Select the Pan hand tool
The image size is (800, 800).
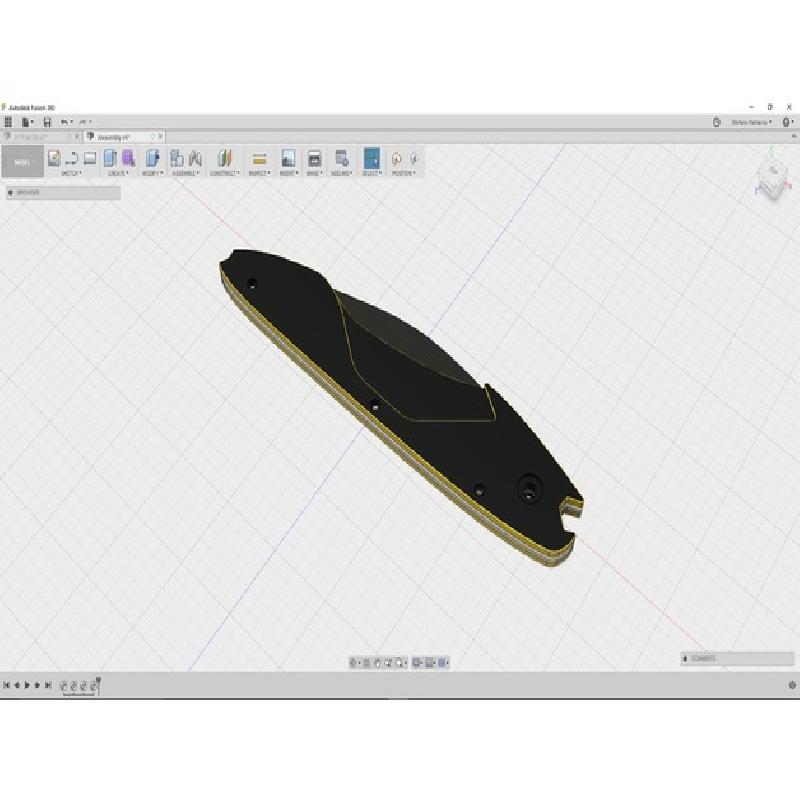tap(378, 663)
